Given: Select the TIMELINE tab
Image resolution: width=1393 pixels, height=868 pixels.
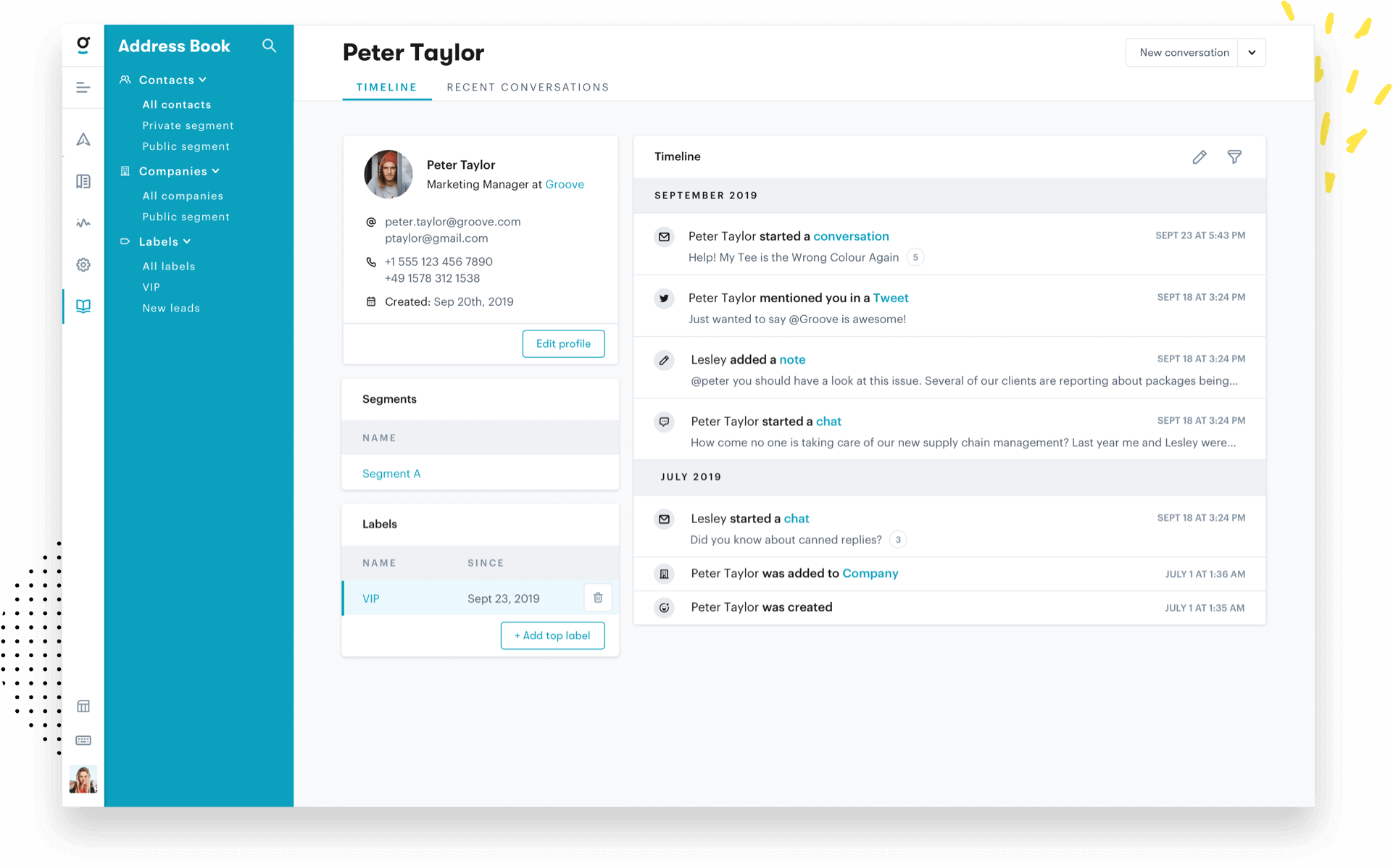Looking at the screenshot, I should click(386, 87).
